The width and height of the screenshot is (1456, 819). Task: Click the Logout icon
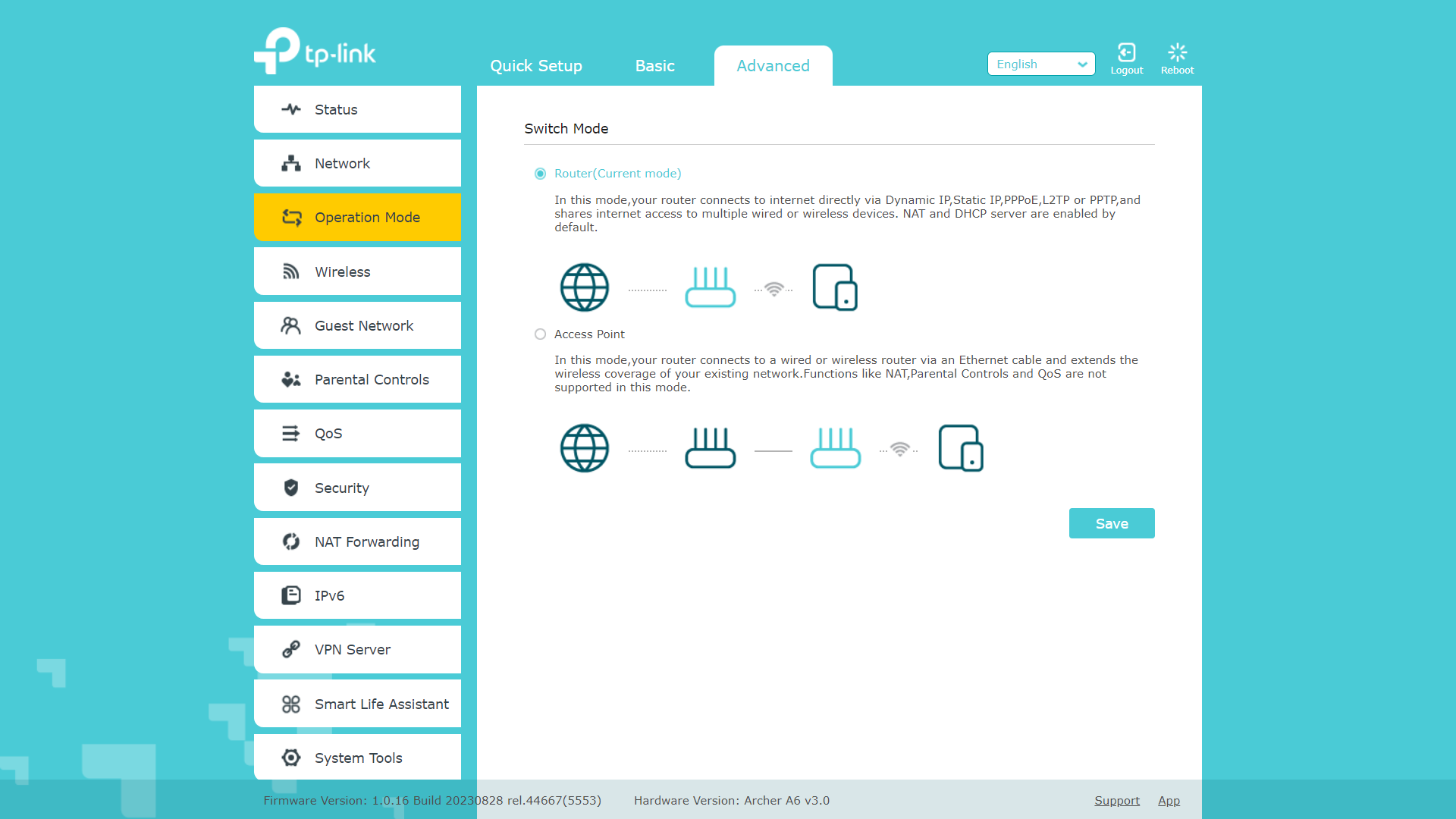[x=1126, y=52]
